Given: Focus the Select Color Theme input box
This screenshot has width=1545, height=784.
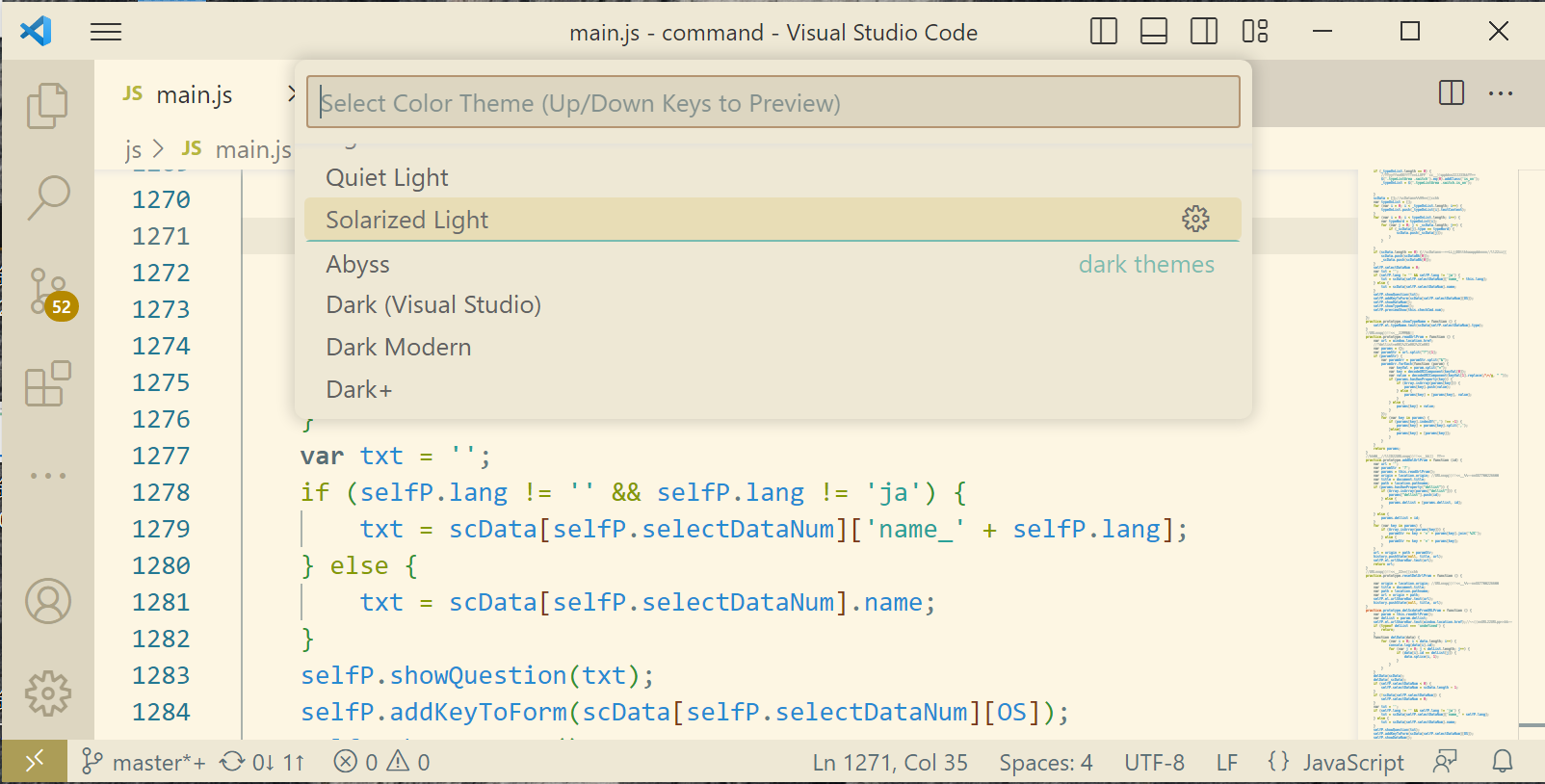Looking at the screenshot, I should coord(772,102).
